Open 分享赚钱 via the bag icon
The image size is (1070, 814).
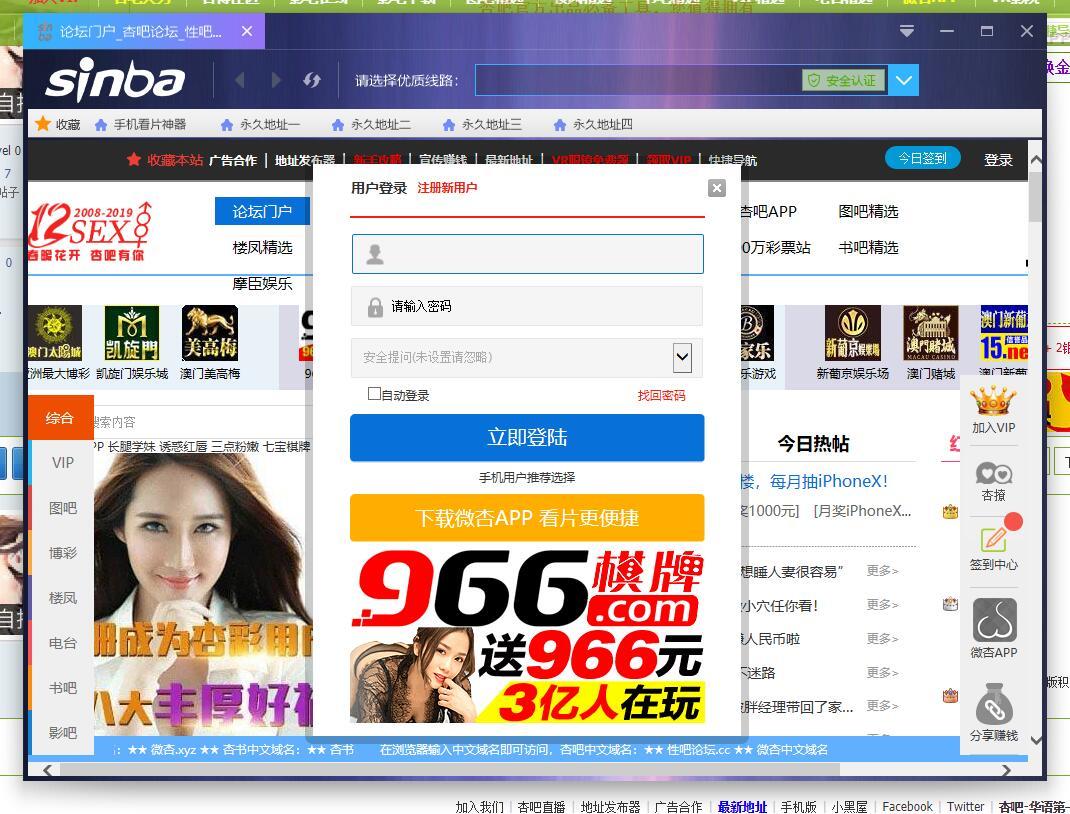(x=994, y=702)
